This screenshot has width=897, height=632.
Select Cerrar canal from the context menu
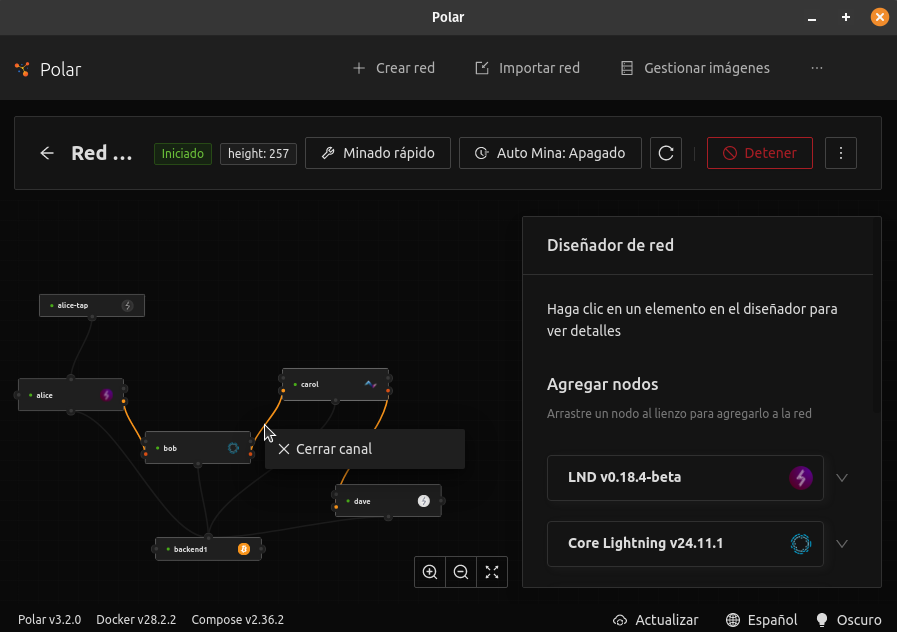point(334,449)
